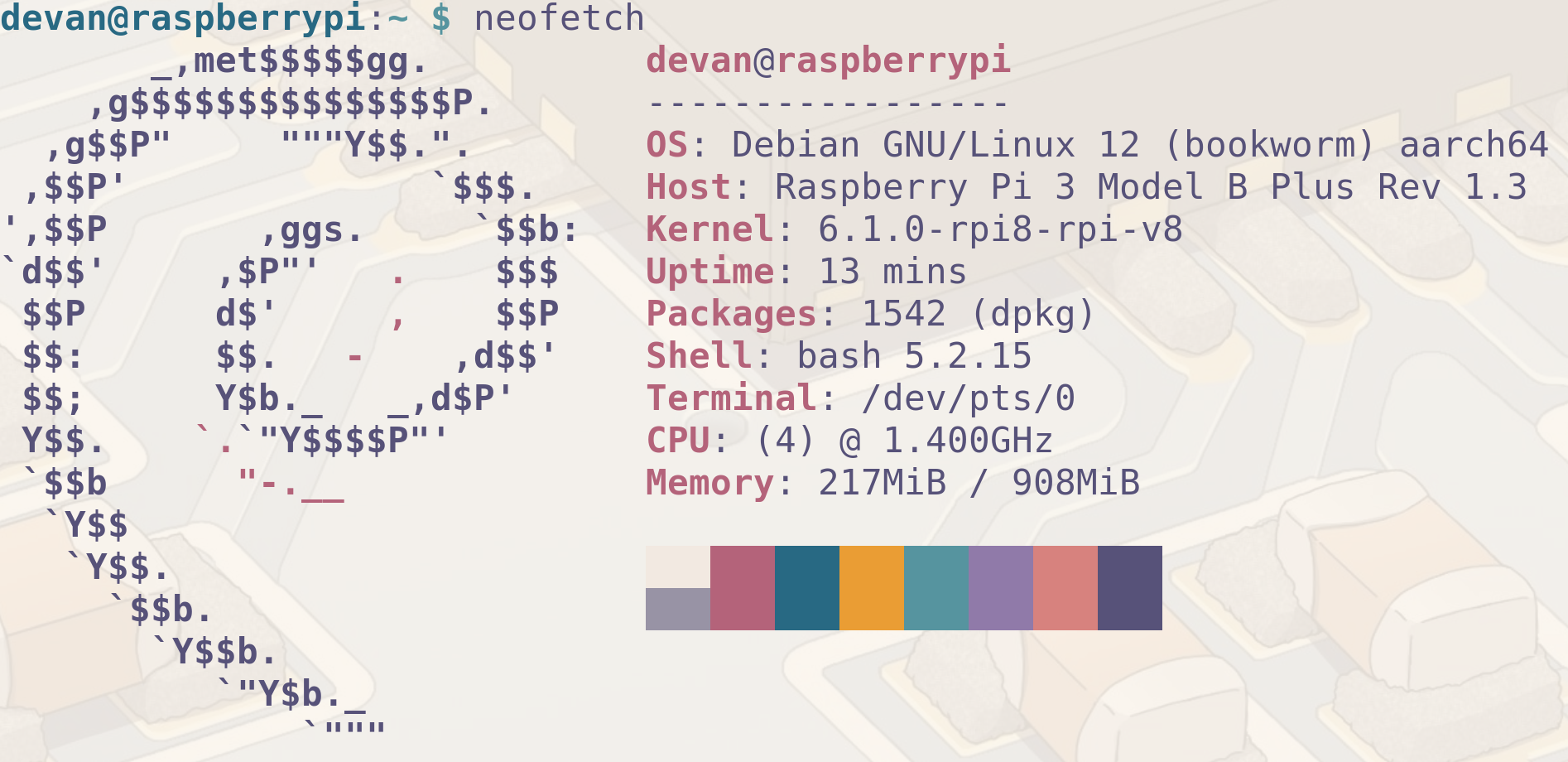Screen dimensions: 1568x762
Task: Click the light cream color swatch
Action: pyautogui.click(x=678, y=567)
